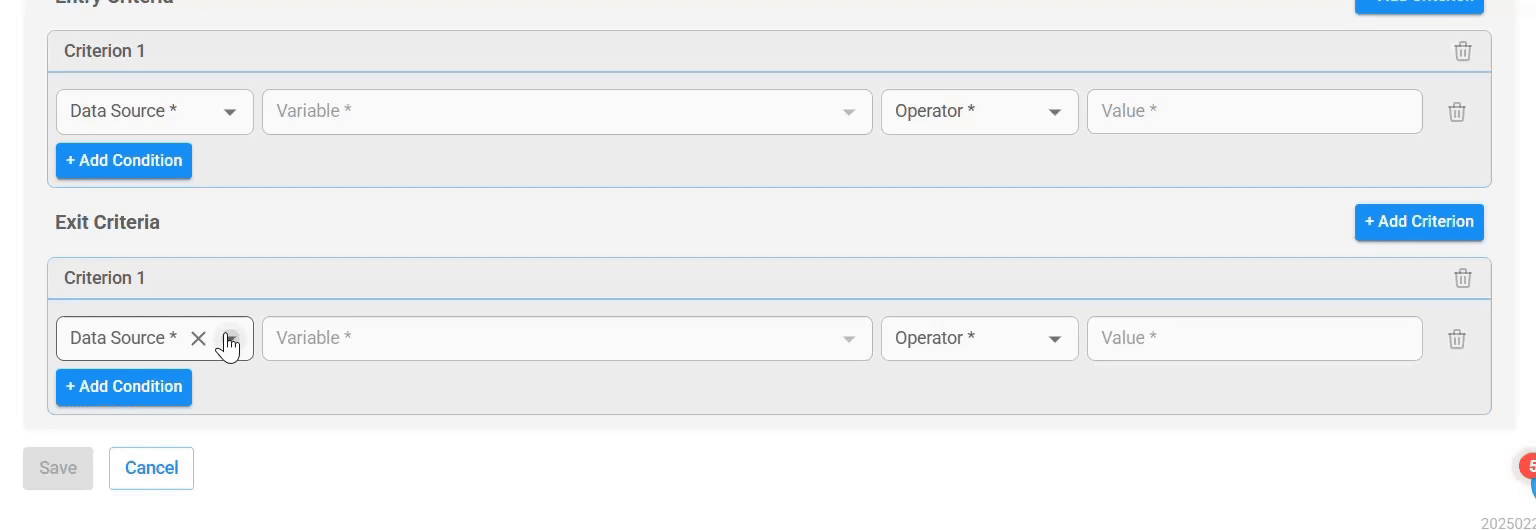Open Entry Criteria Operator dropdown

pos(979,112)
